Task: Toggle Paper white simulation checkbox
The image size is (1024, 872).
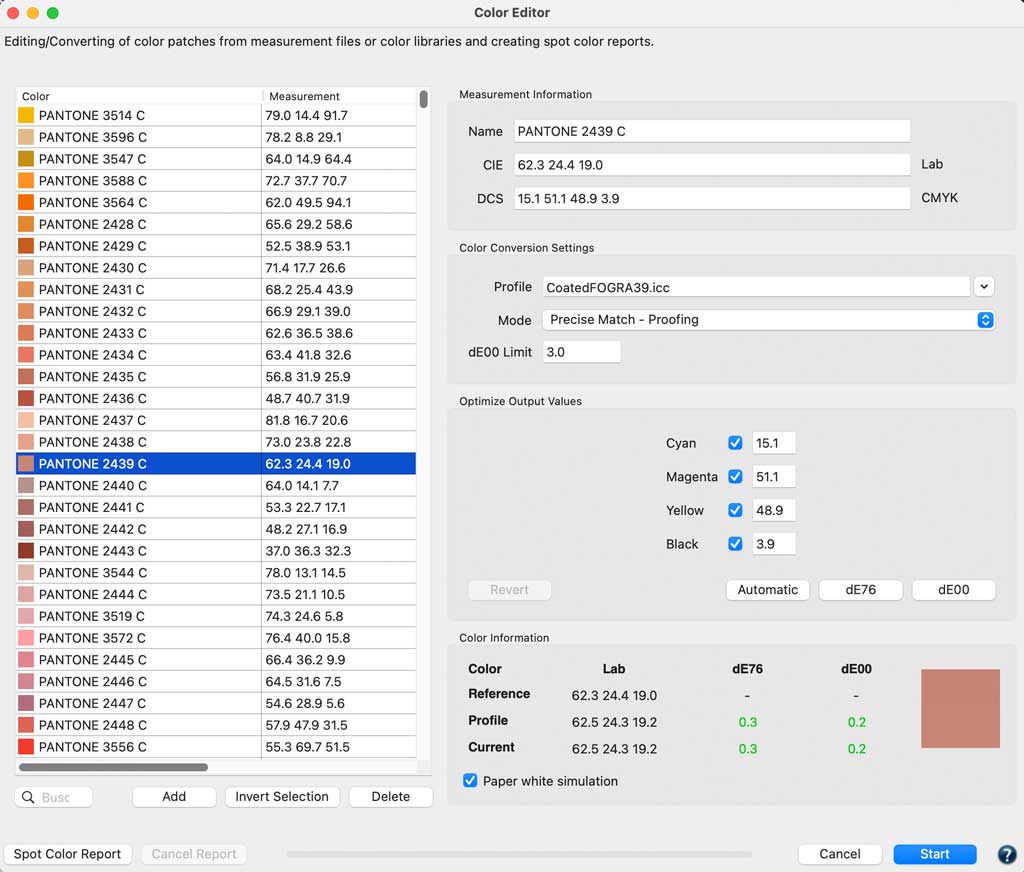Action: click(470, 781)
